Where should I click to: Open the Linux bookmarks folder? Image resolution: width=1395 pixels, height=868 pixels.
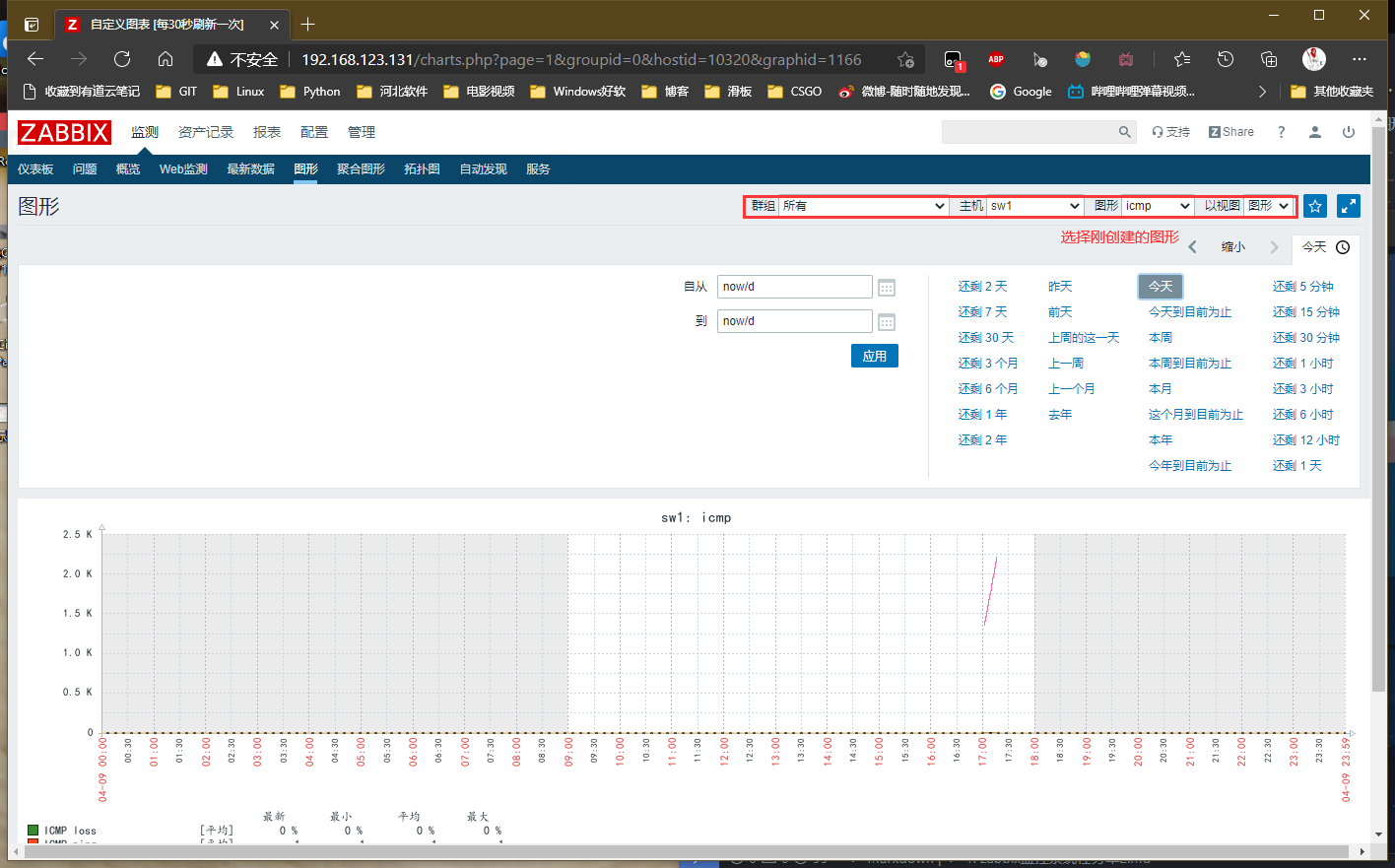tap(238, 92)
